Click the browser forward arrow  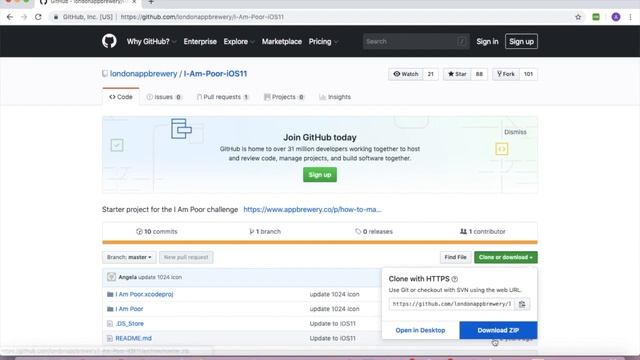(24, 17)
